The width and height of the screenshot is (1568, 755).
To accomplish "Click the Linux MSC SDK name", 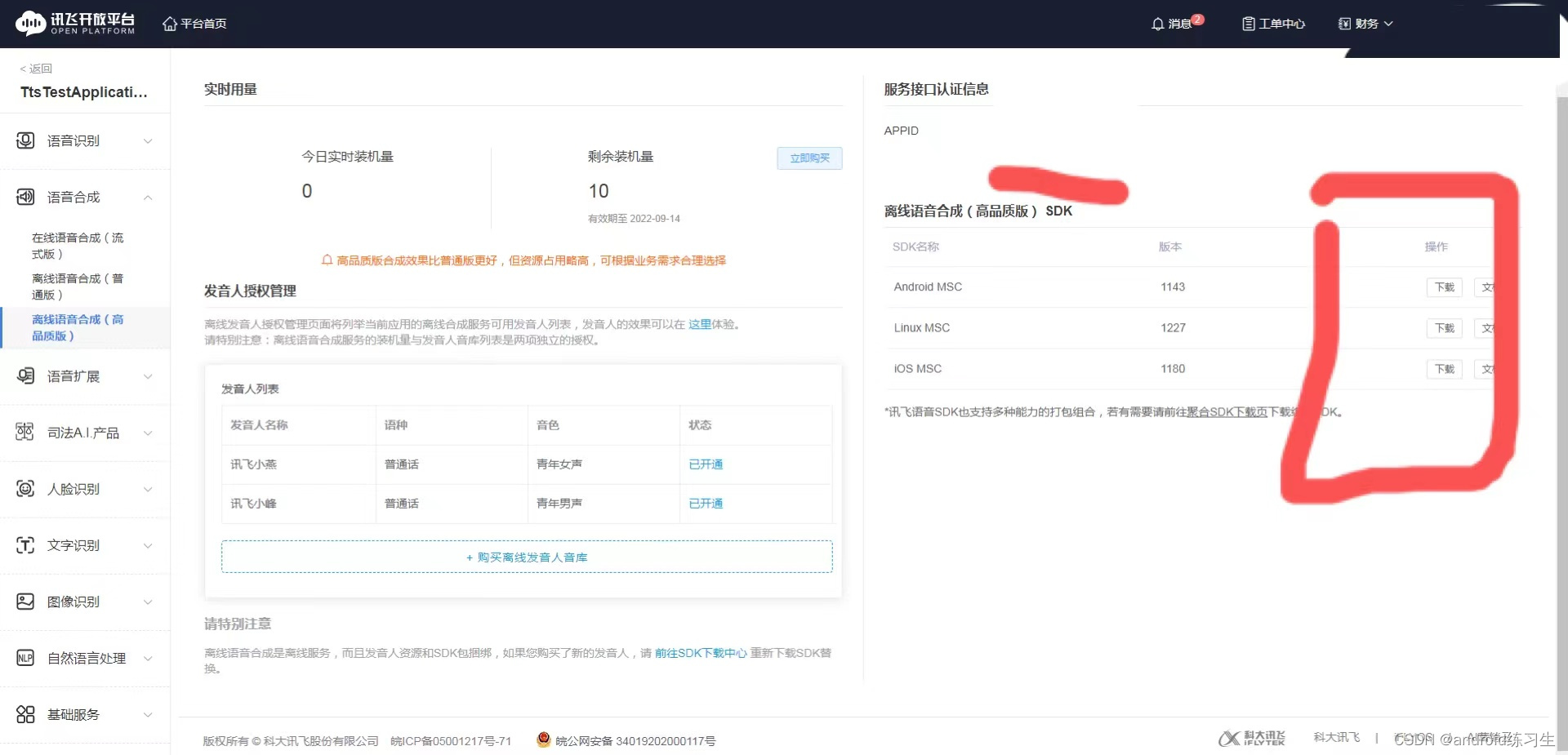I will click(922, 327).
